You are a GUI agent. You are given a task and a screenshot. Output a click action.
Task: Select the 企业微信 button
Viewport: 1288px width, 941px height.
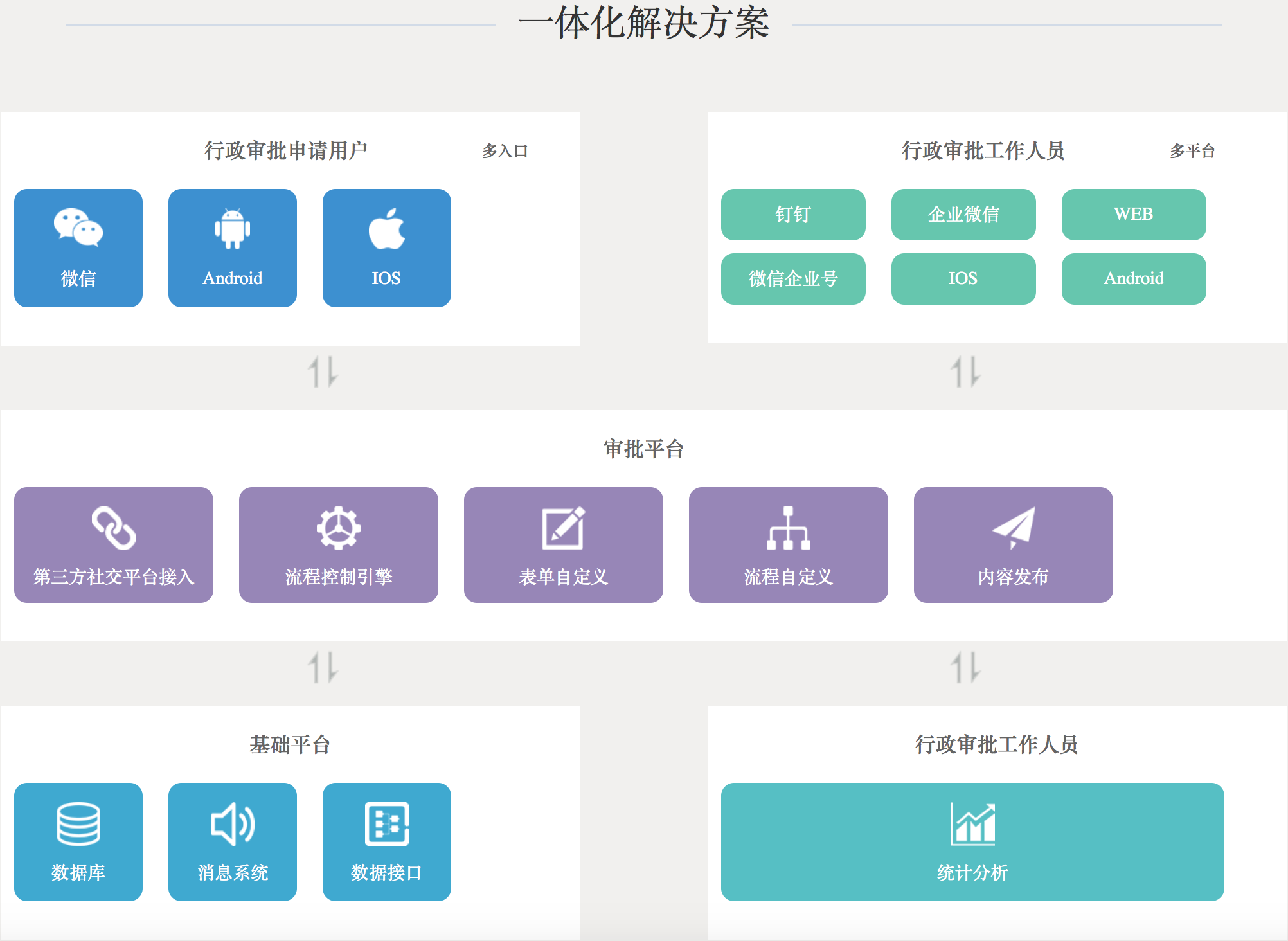pos(963,215)
